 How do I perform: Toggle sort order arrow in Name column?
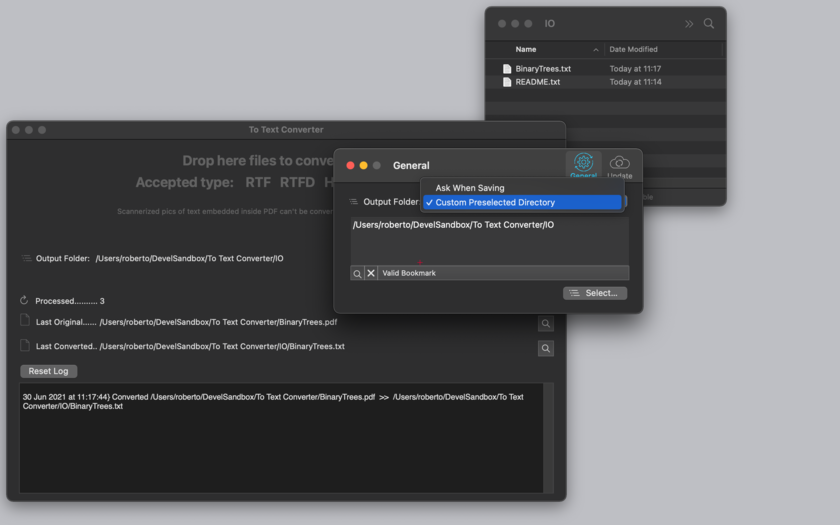pyautogui.click(x=596, y=50)
